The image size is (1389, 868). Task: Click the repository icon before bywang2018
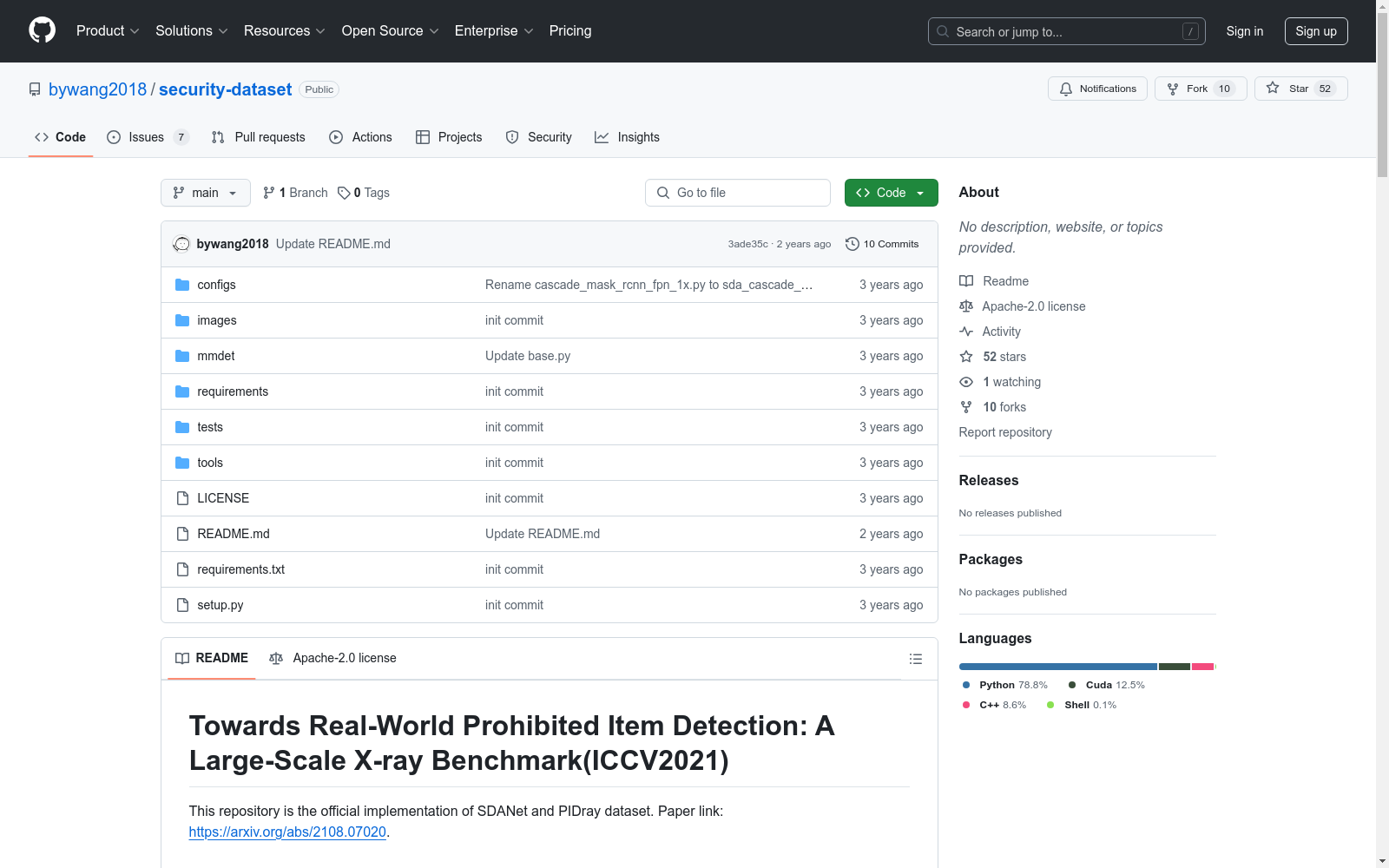[x=35, y=89]
